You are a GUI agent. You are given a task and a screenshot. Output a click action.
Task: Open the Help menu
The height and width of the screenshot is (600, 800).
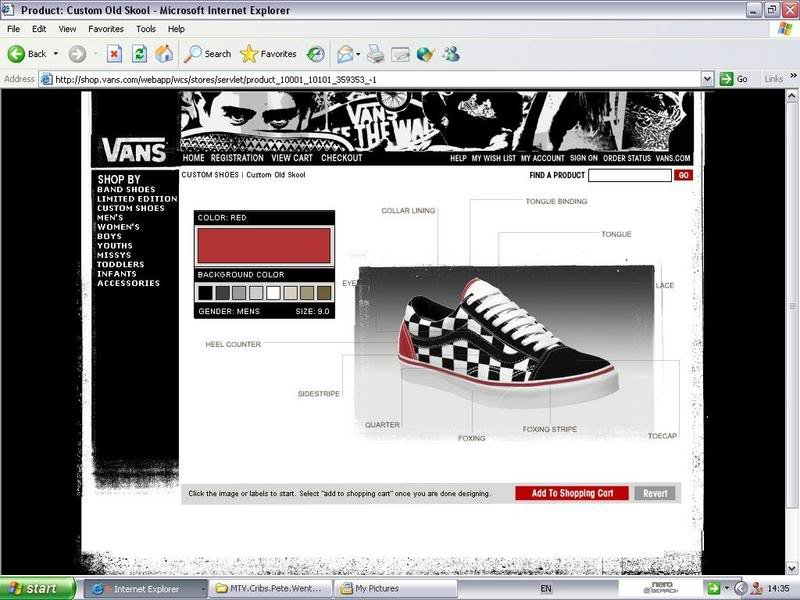pos(176,29)
